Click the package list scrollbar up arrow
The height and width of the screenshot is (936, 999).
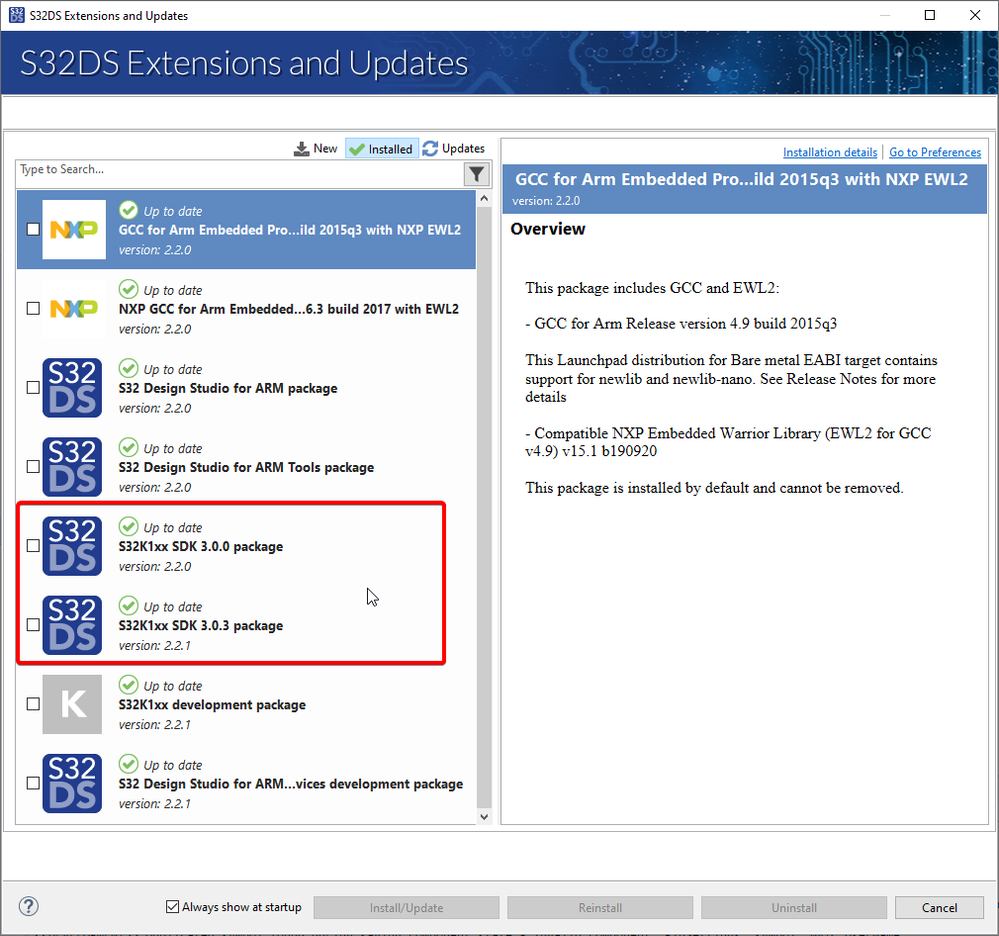tap(484, 198)
